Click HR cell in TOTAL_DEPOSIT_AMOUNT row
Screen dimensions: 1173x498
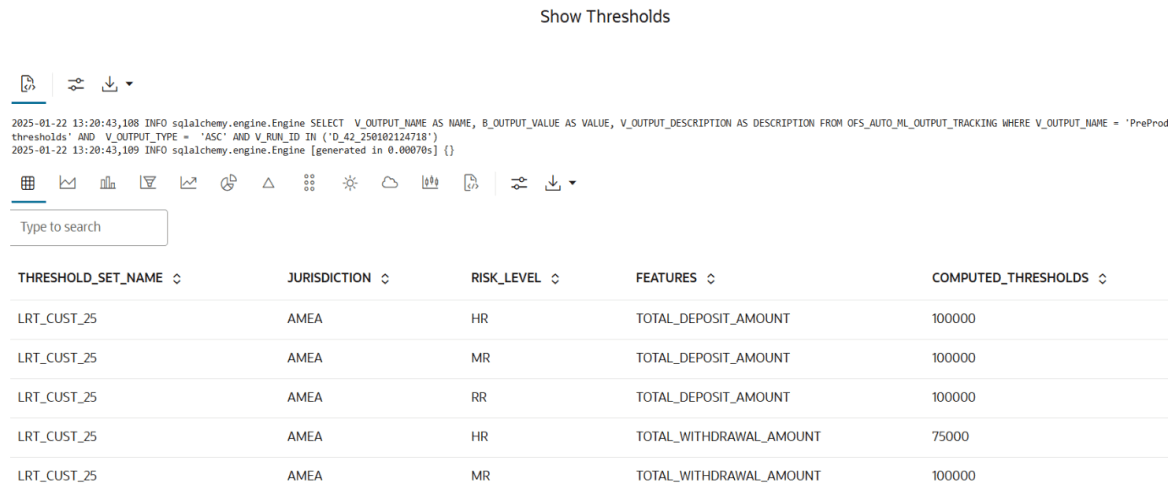pyautogui.click(x=480, y=319)
